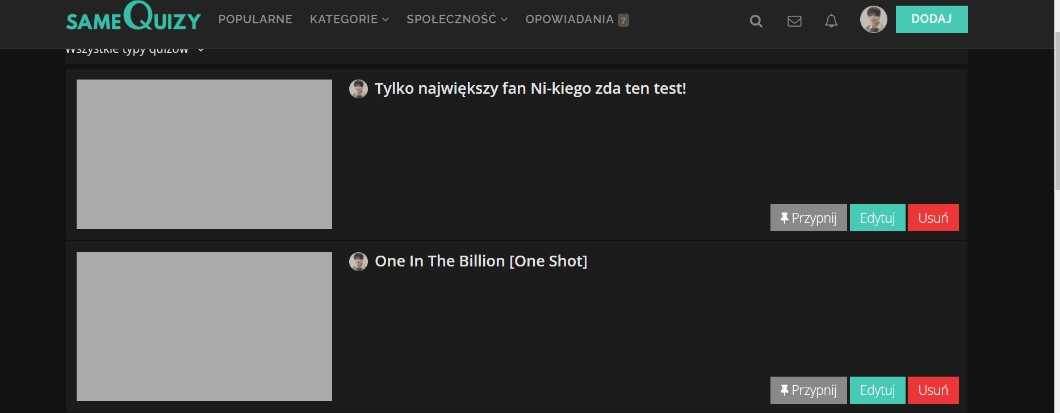This screenshot has height=413, width=1060.
Task: Open the user profile avatar in the header
Action: 874,20
